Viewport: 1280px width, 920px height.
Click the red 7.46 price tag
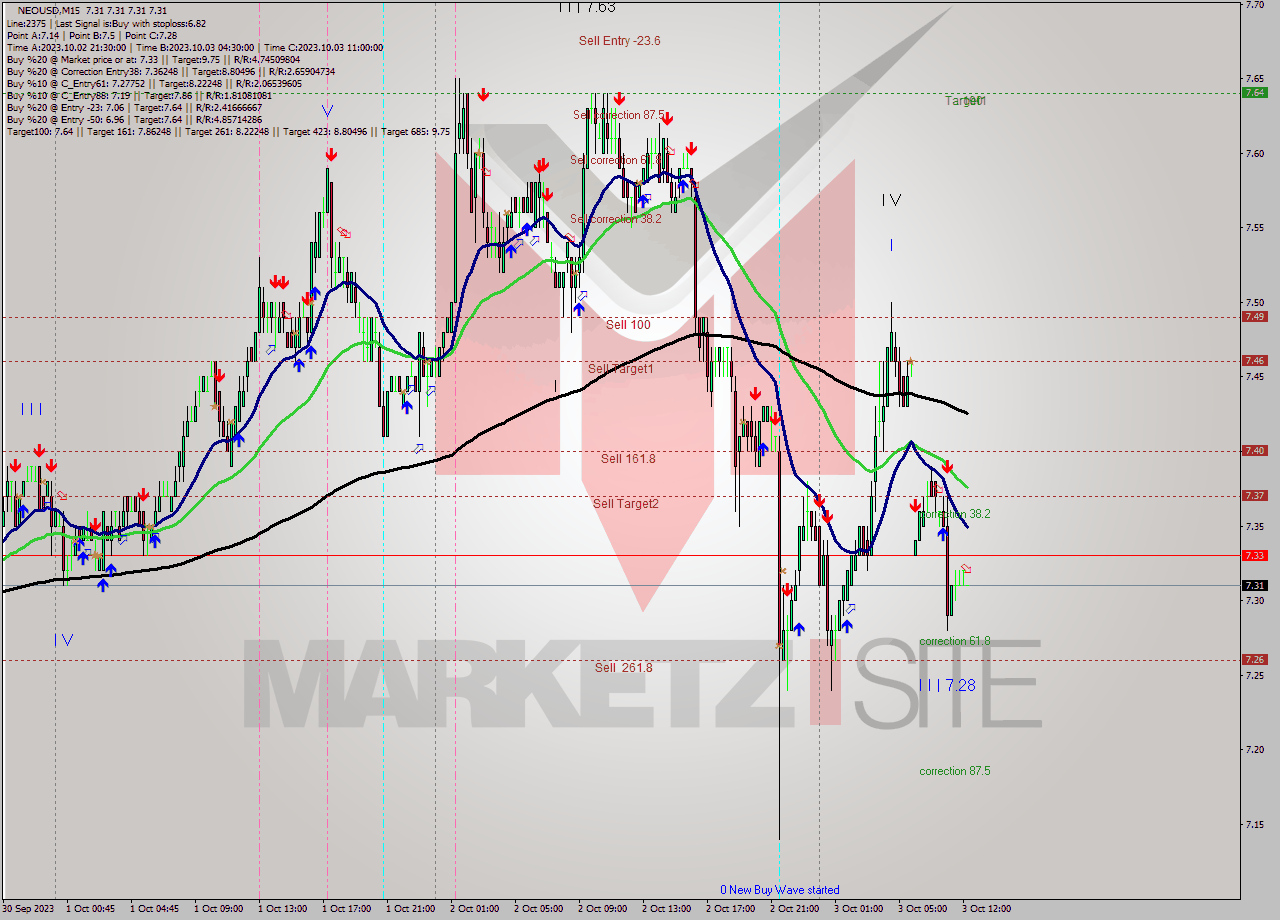[x=1254, y=360]
